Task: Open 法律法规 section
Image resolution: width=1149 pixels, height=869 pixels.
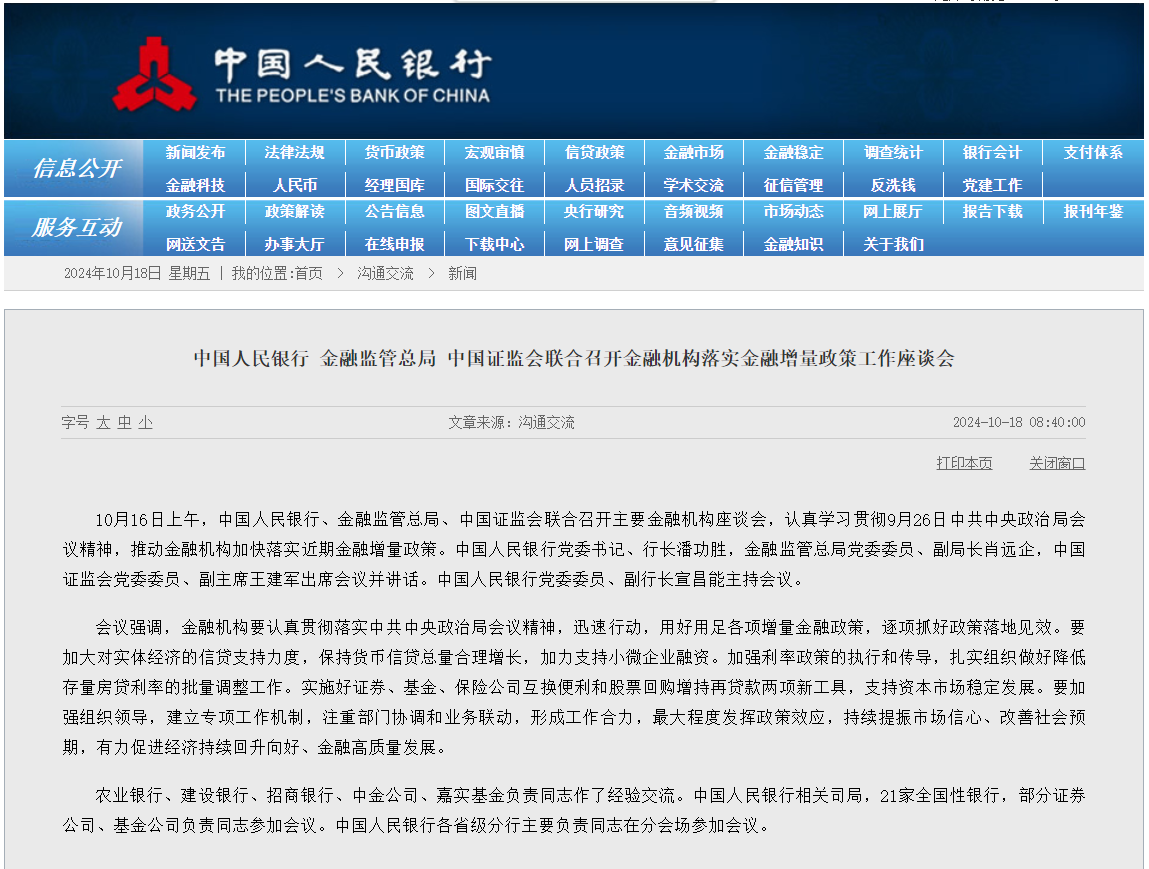Action: [x=295, y=152]
